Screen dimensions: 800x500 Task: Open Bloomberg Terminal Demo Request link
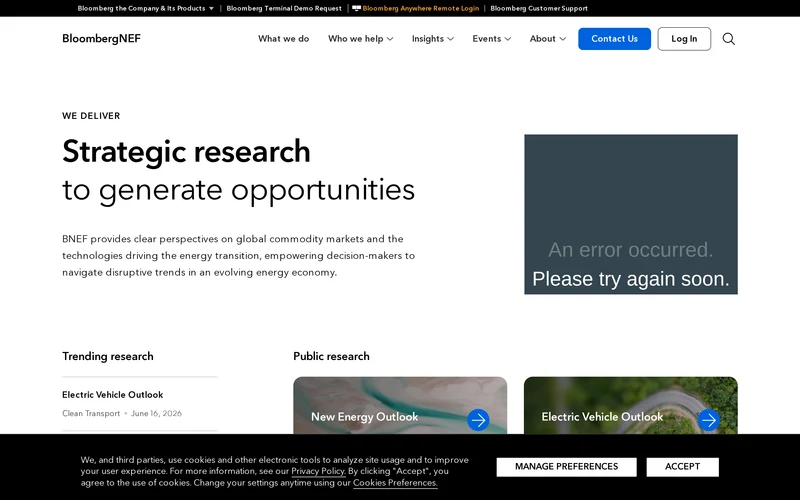coord(284,8)
